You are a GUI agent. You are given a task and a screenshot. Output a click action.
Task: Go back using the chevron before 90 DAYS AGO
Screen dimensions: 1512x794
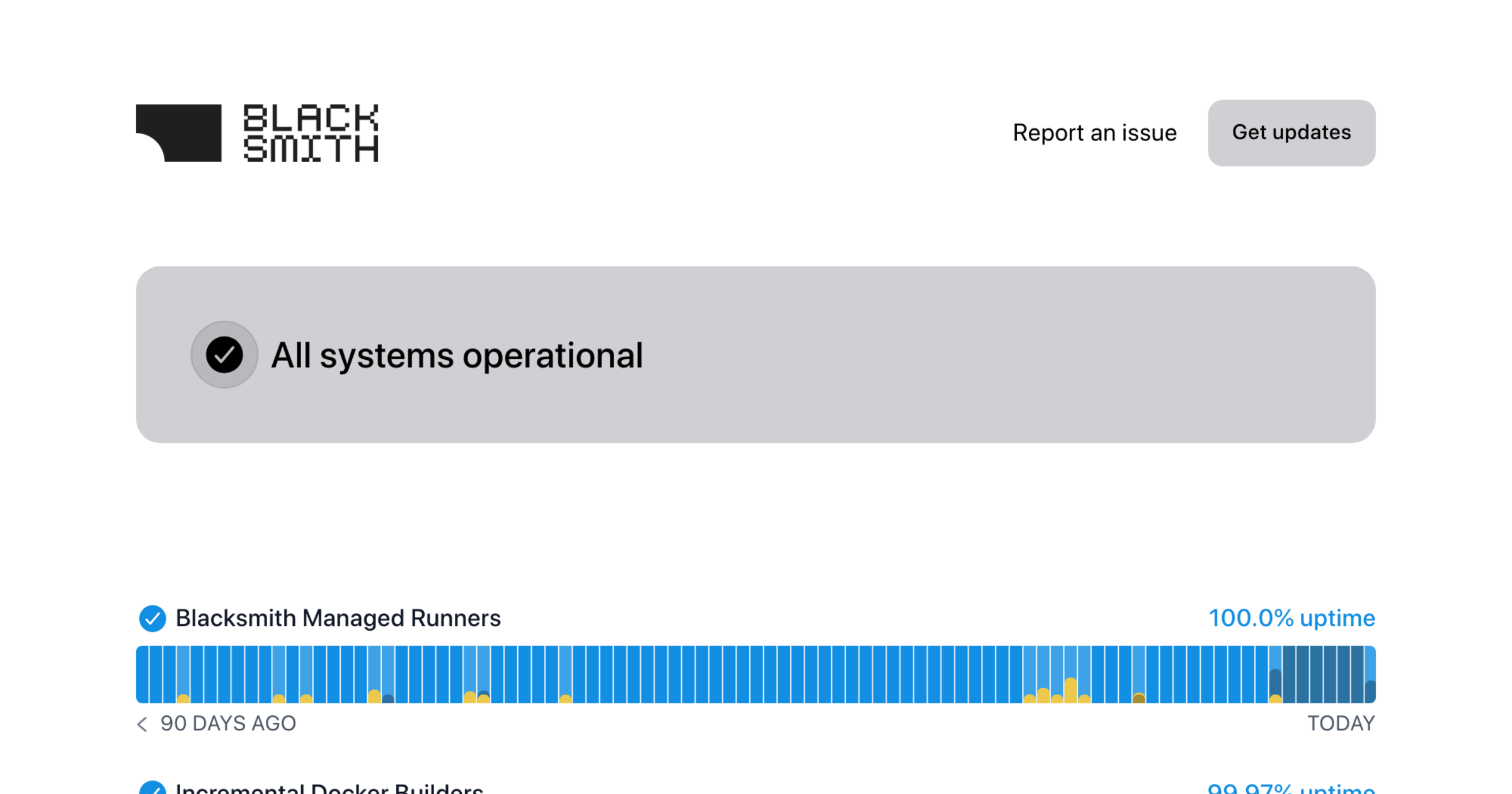point(142,724)
